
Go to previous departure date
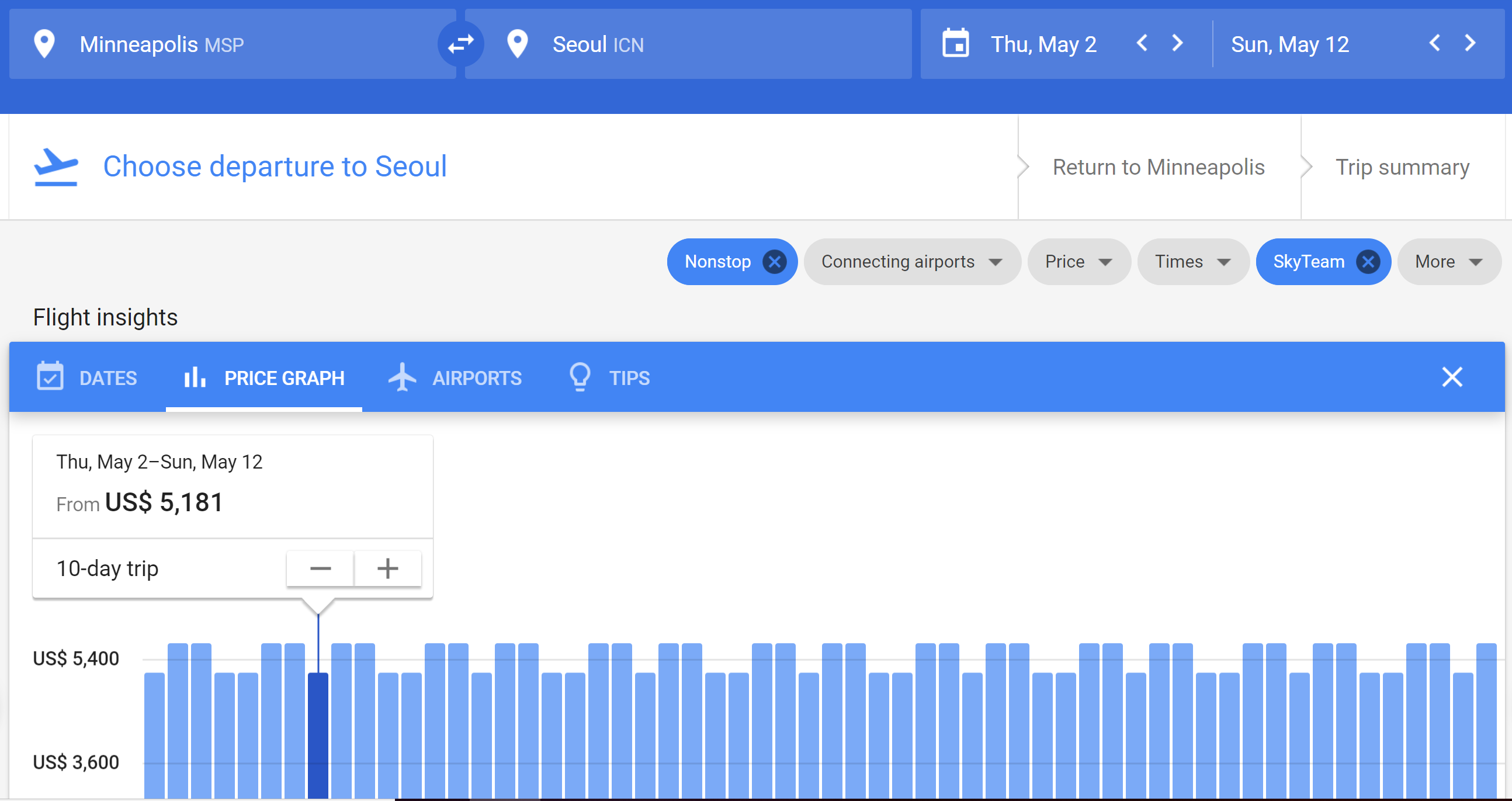pyautogui.click(x=1142, y=43)
